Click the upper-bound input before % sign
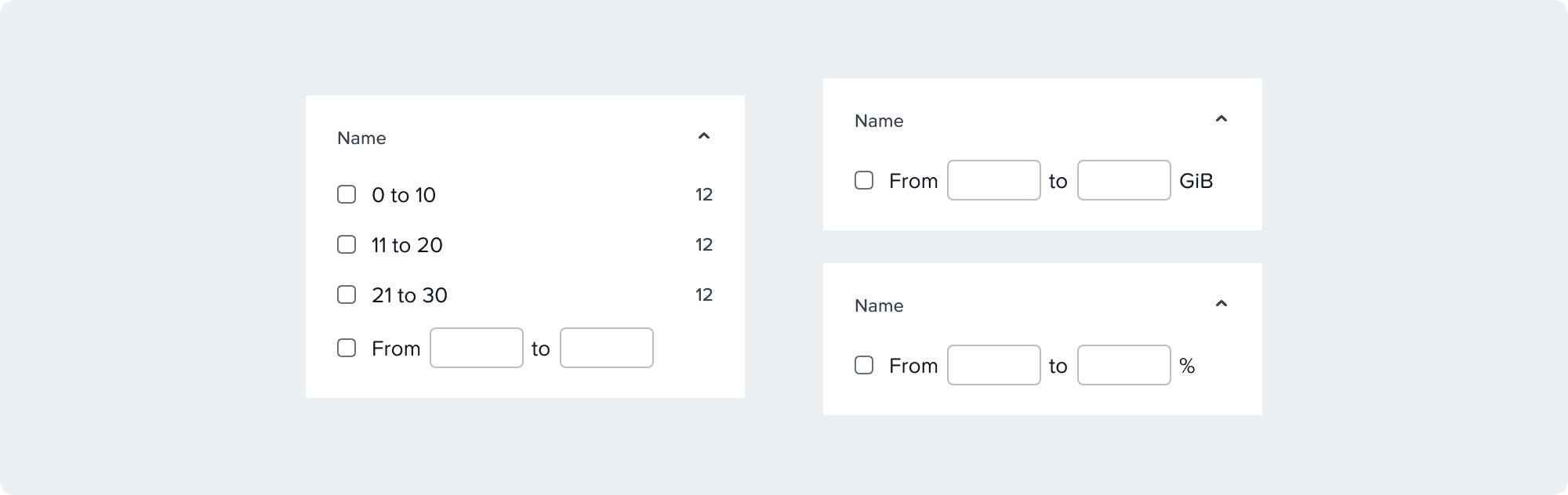The image size is (1568, 495). pos(1123,365)
